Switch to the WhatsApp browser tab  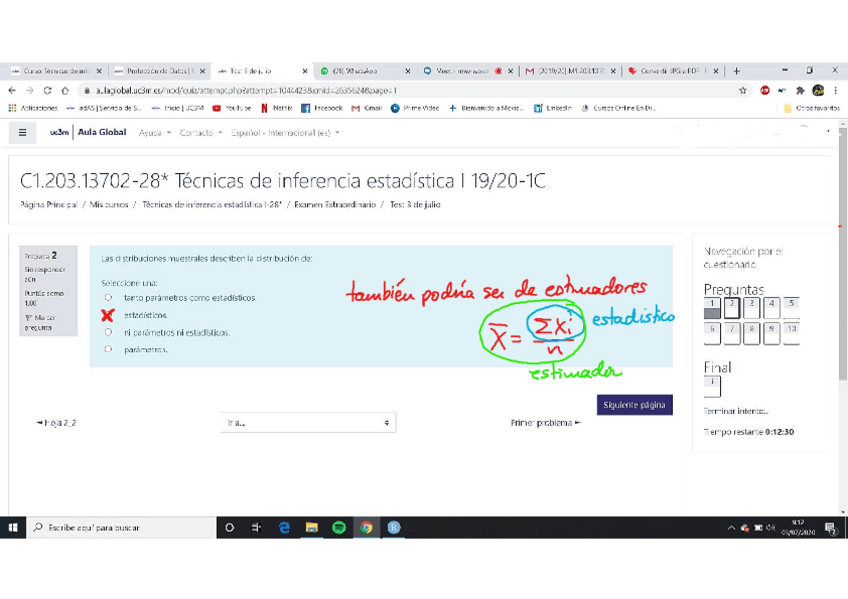click(363, 71)
